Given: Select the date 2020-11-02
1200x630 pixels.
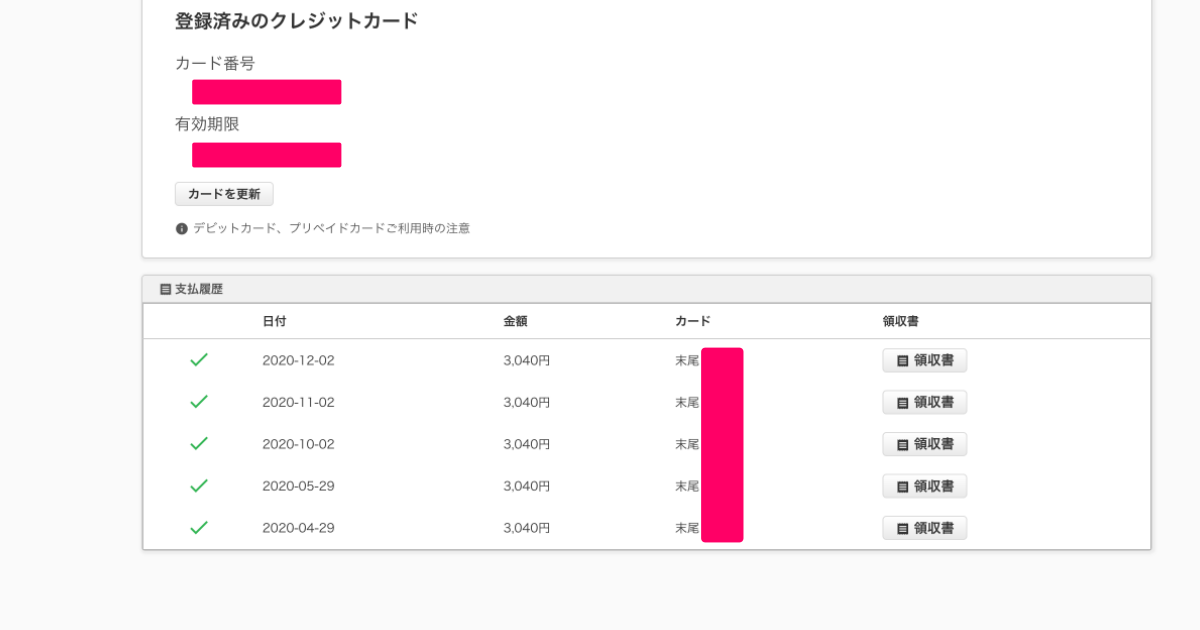Looking at the screenshot, I should point(298,403).
